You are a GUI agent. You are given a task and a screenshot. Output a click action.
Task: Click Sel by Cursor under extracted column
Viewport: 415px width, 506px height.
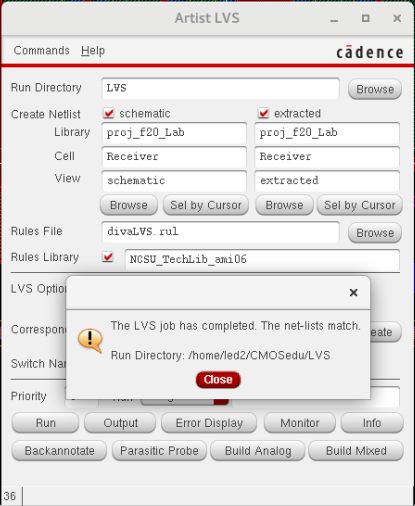click(360, 205)
